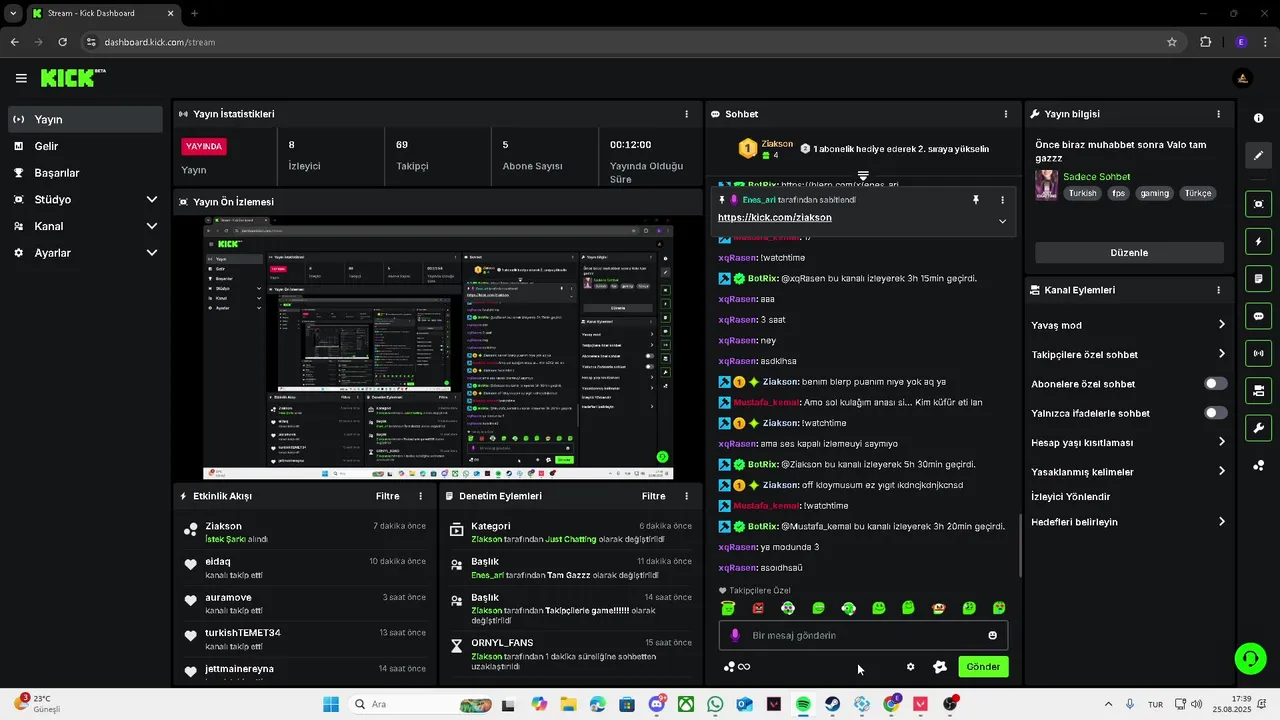Image resolution: width=1280 pixels, height=720 pixels.
Task: Open Yasaklanmış kelimeler arrow
Action: tap(1221, 471)
